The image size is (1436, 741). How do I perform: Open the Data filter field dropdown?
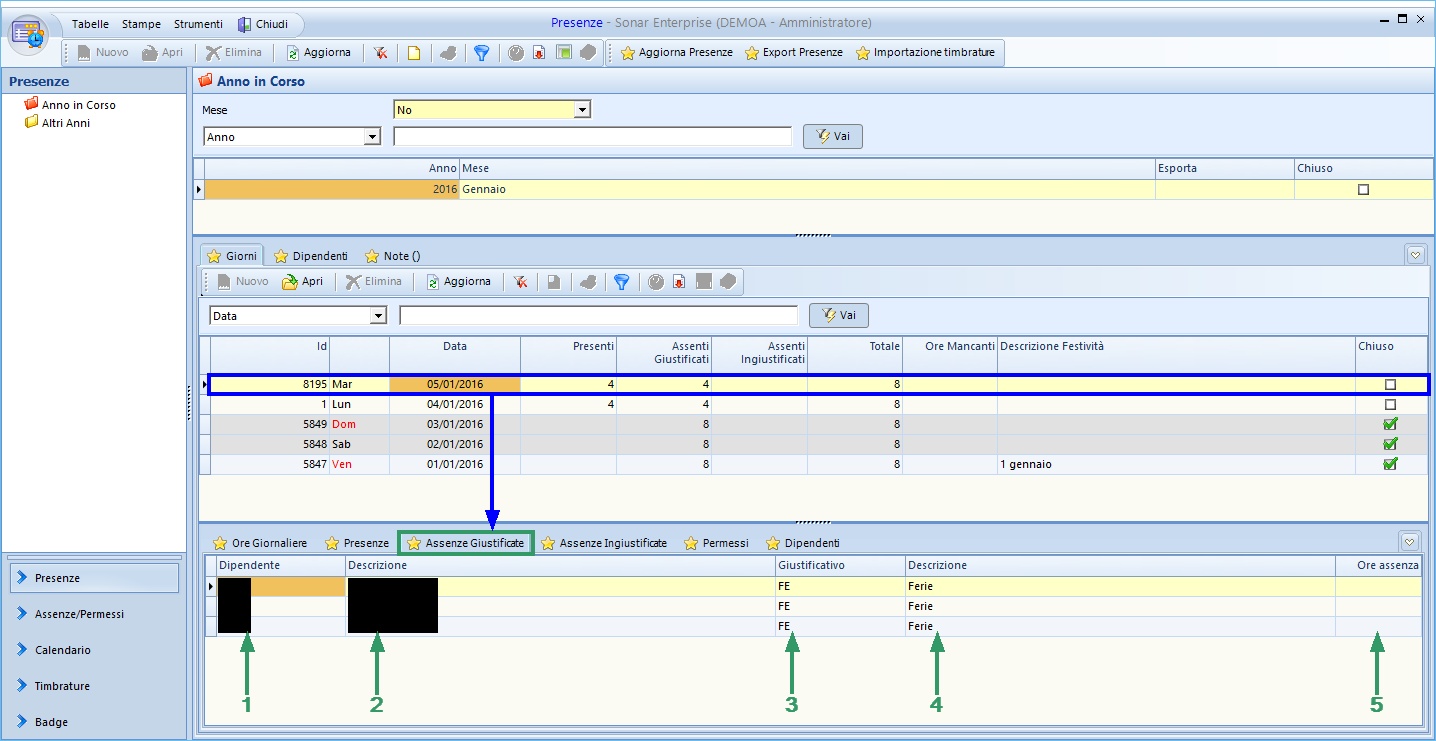coord(378,316)
